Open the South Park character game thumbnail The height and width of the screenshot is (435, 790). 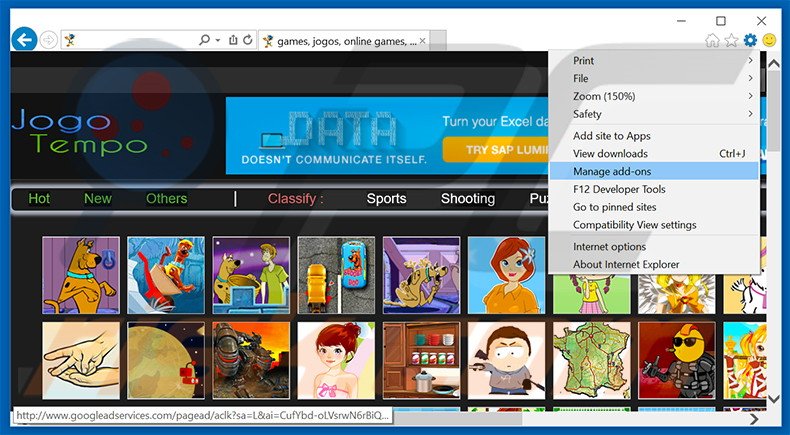point(506,360)
